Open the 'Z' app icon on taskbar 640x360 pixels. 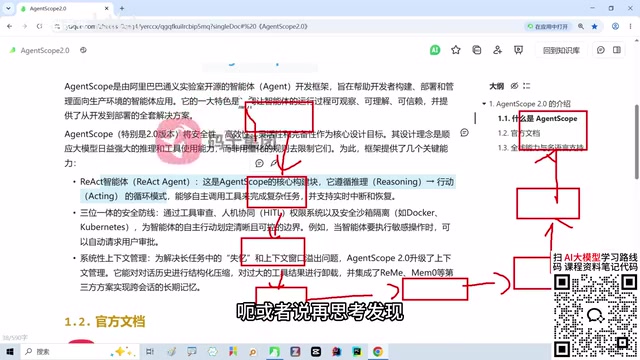(x=295, y=351)
